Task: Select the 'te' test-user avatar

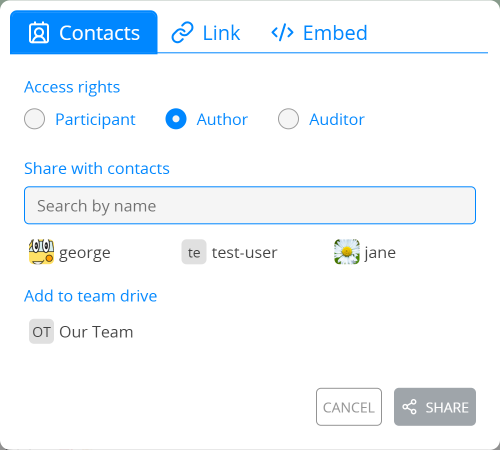Action: 194,252
